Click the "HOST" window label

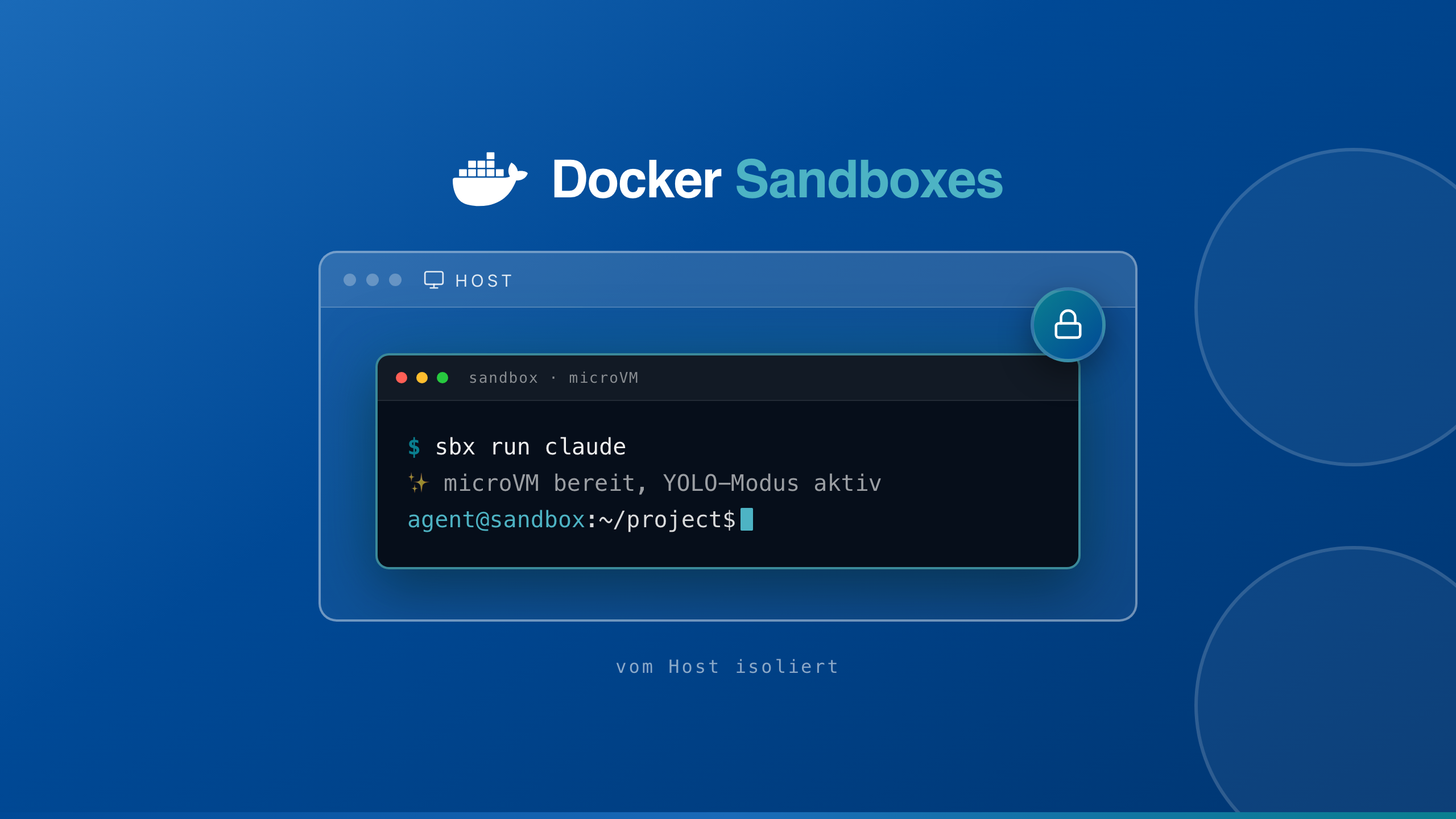[484, 280]
